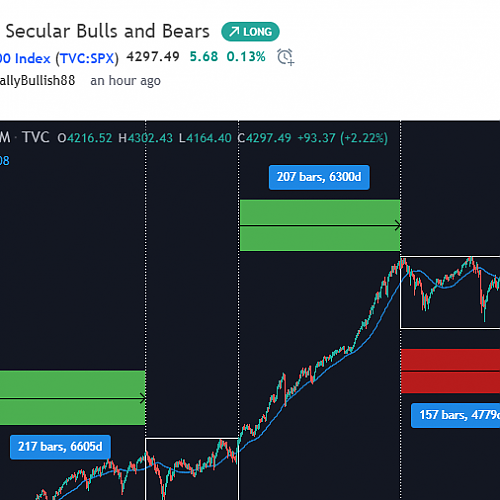
Task: Open the Index (TVC:SPX) symbol link
Action: tap(59, 58)
